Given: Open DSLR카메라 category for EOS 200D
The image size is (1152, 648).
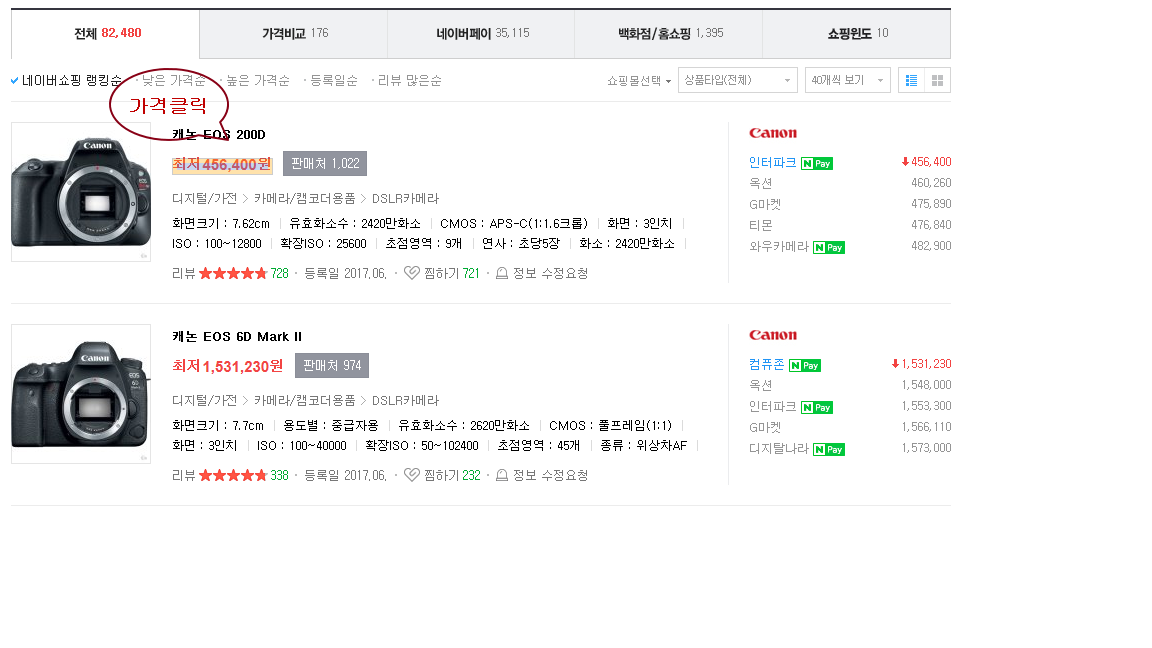Looking at the screenshot, I should [x=405, y=198].
